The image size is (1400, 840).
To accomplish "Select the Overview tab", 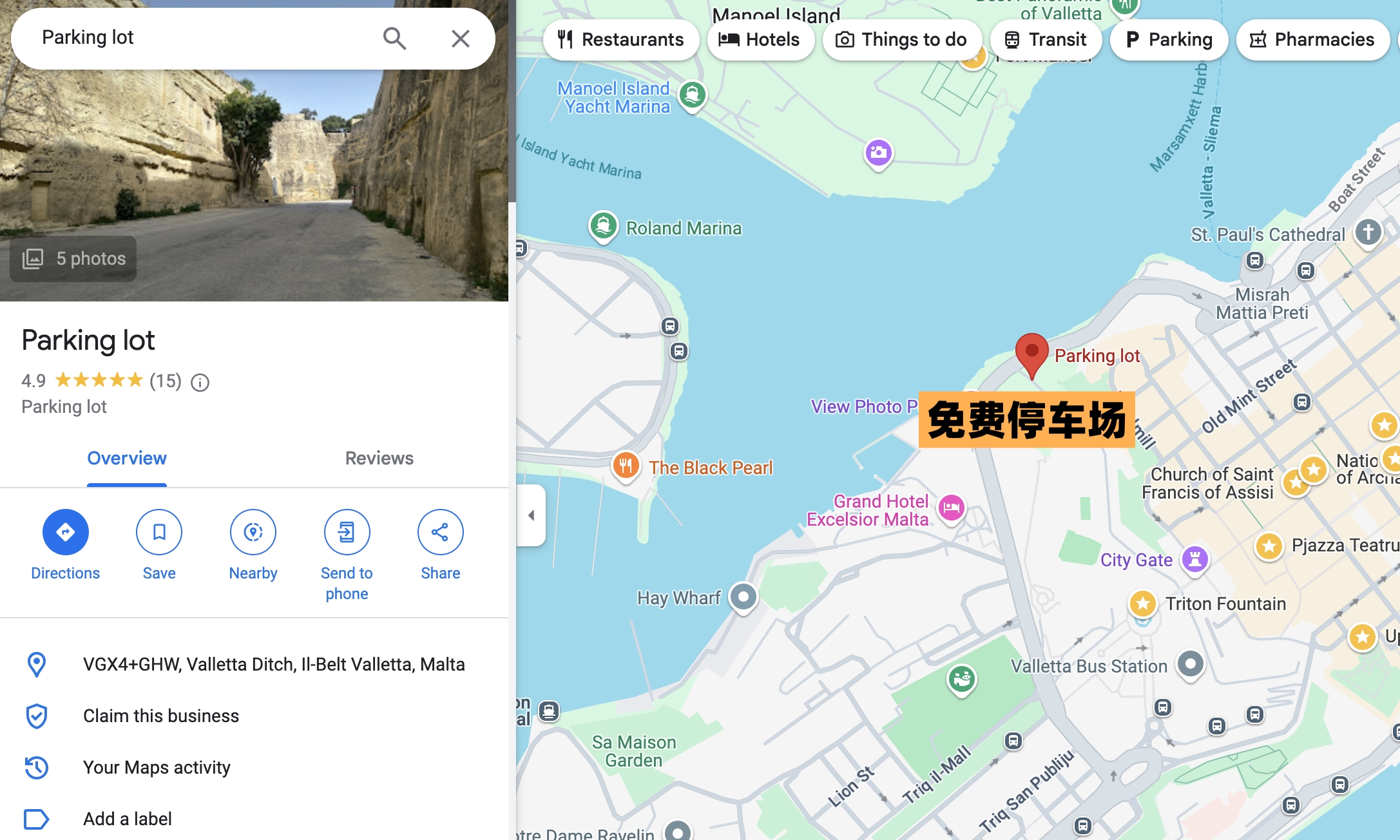I will tap(127, 459).
